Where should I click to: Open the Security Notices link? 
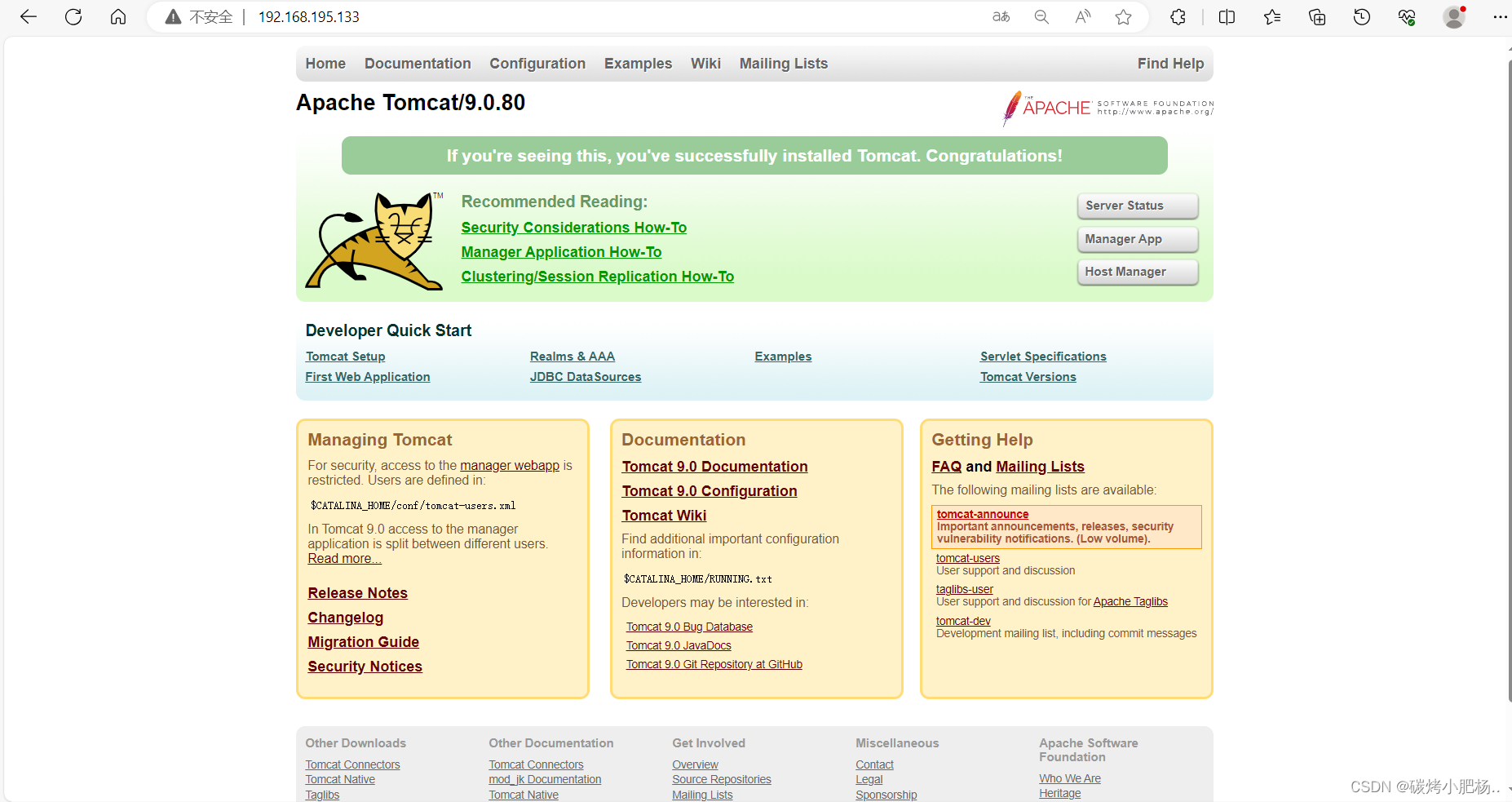(x=365, y=667)
